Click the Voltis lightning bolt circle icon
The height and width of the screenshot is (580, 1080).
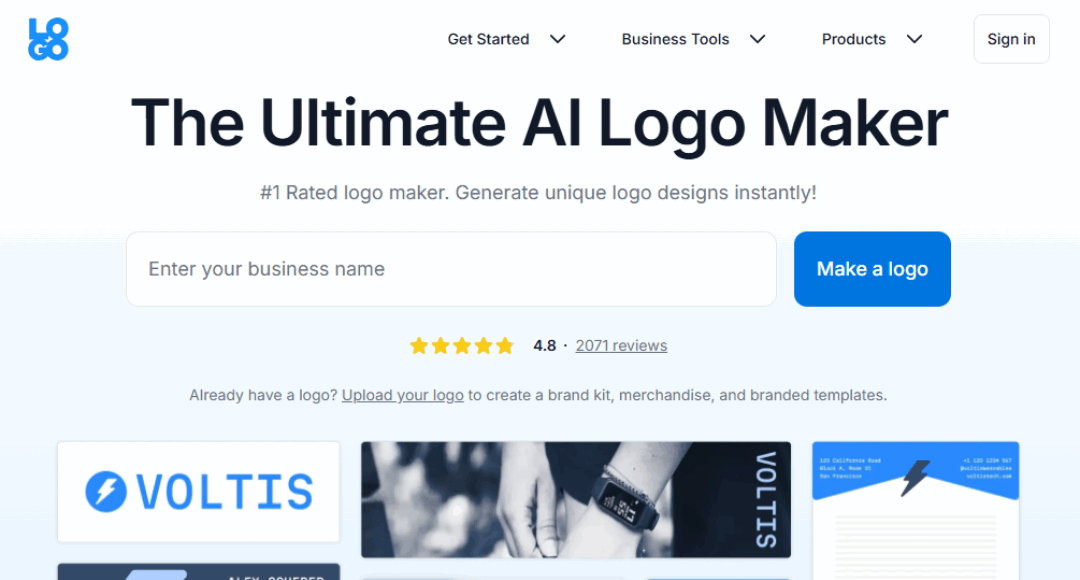coord(106,492)
